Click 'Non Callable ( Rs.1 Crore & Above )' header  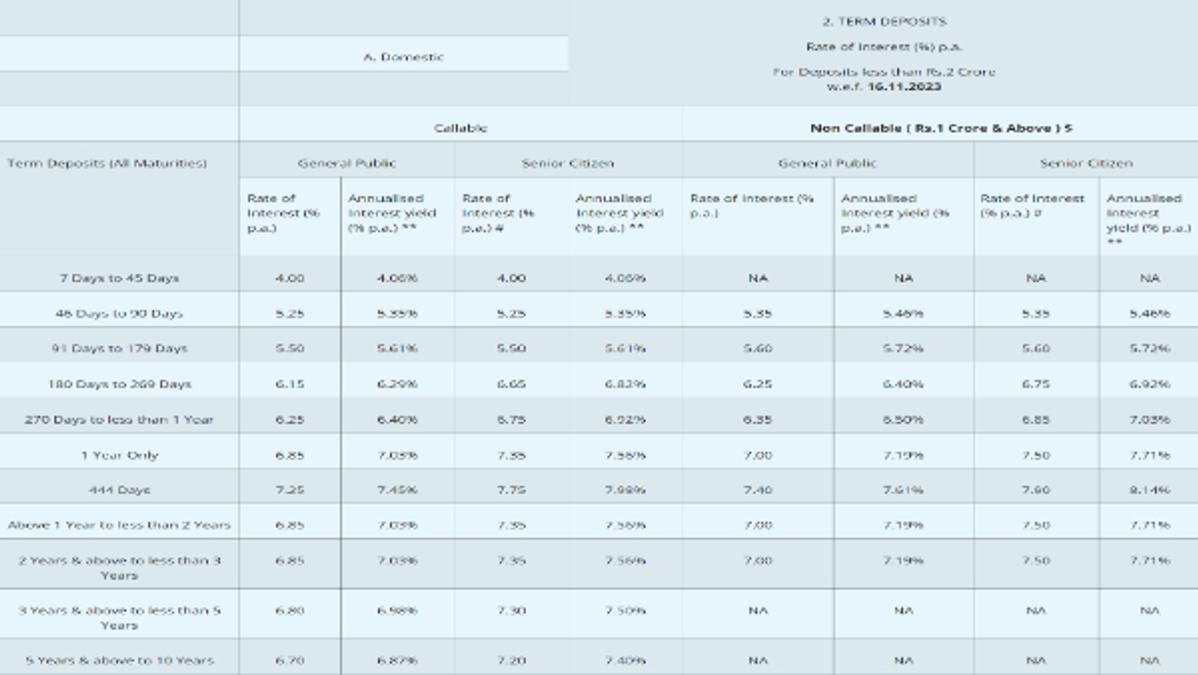[941, 128]
